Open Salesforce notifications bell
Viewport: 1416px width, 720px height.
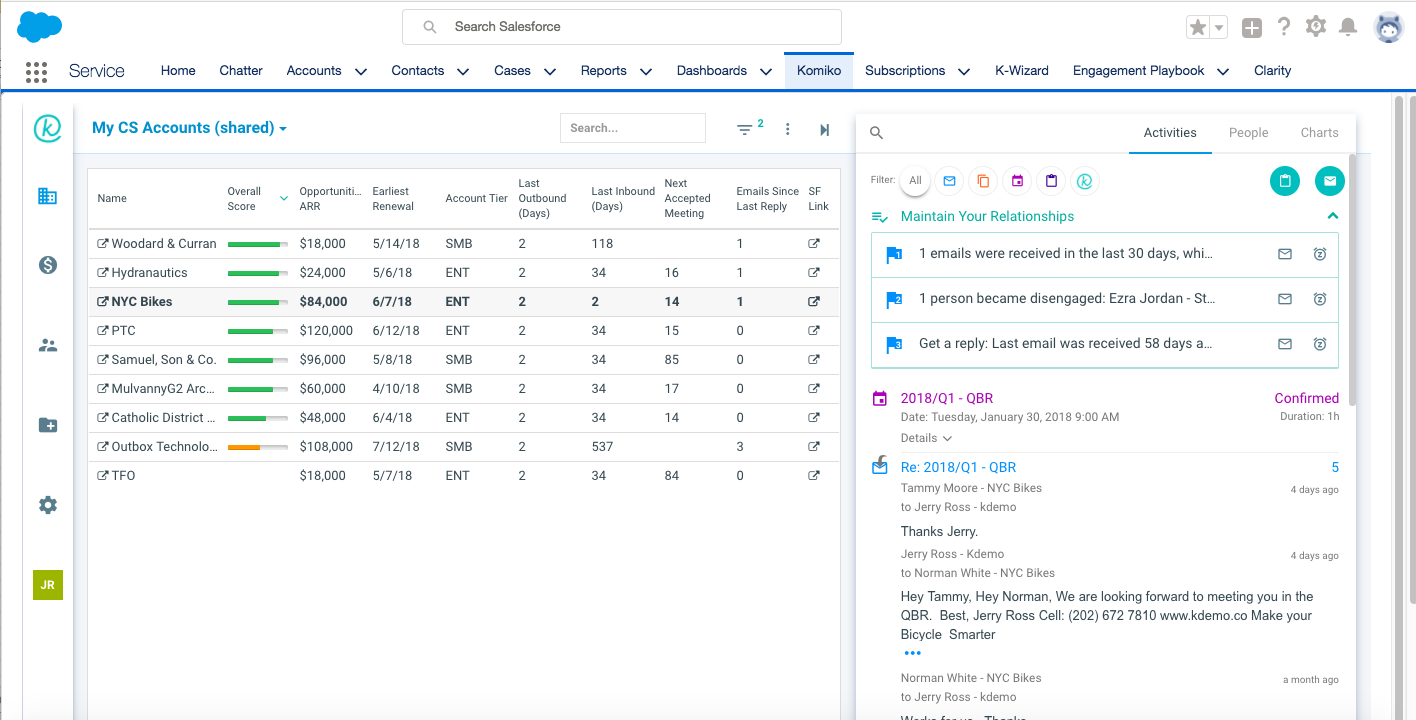point(1350,26)
